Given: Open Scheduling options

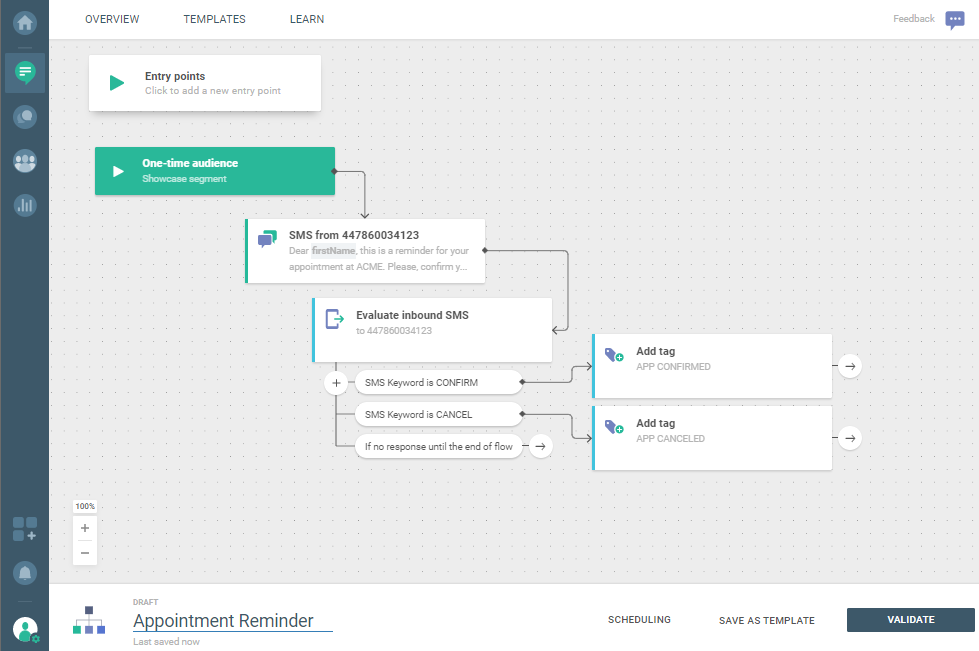Looking at the screenshot, I should [639, 620].
